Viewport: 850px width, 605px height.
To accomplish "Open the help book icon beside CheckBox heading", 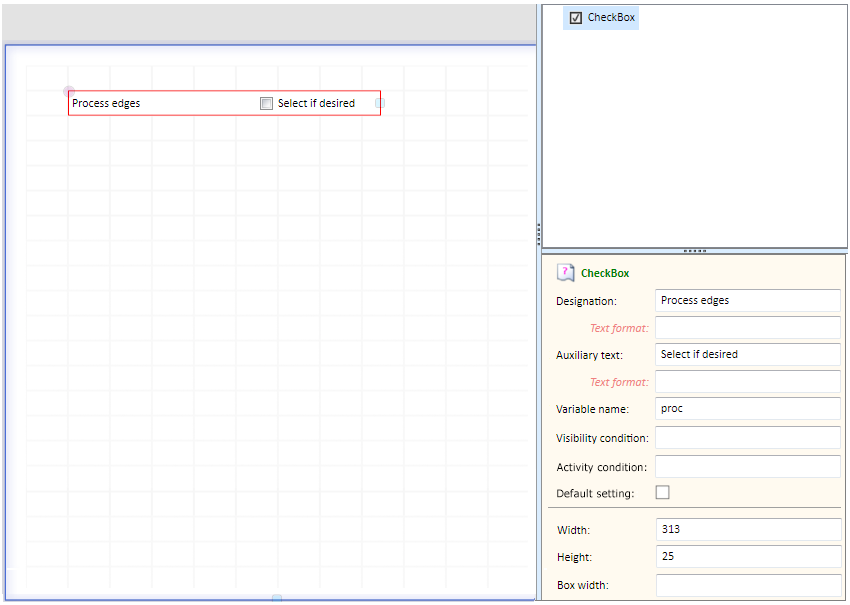I will point(565,272).
